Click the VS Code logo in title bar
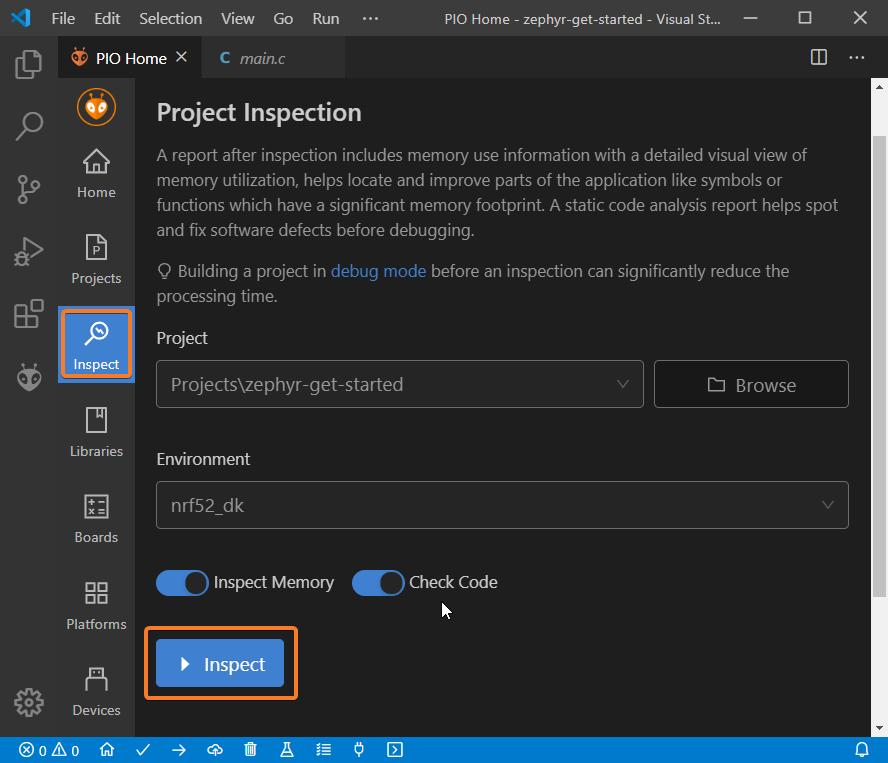 [21, 18]
